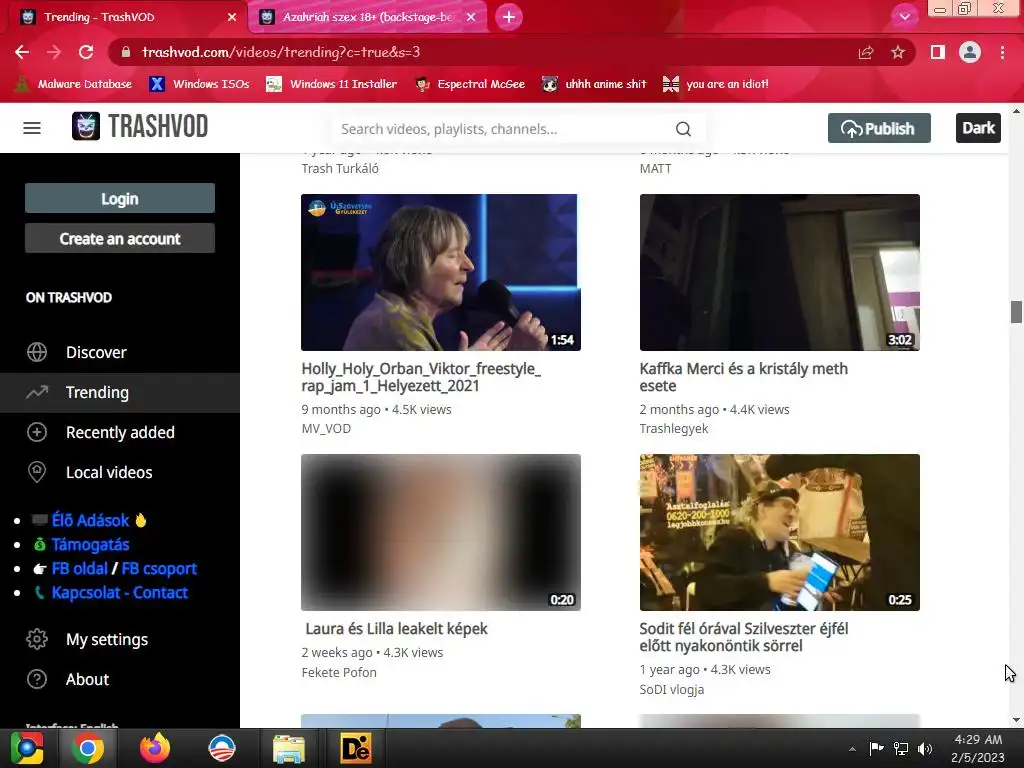The height and width of the screenshot is (768, 1024).
Task: Click the Publish upload button
Action: tap(879, 128)
